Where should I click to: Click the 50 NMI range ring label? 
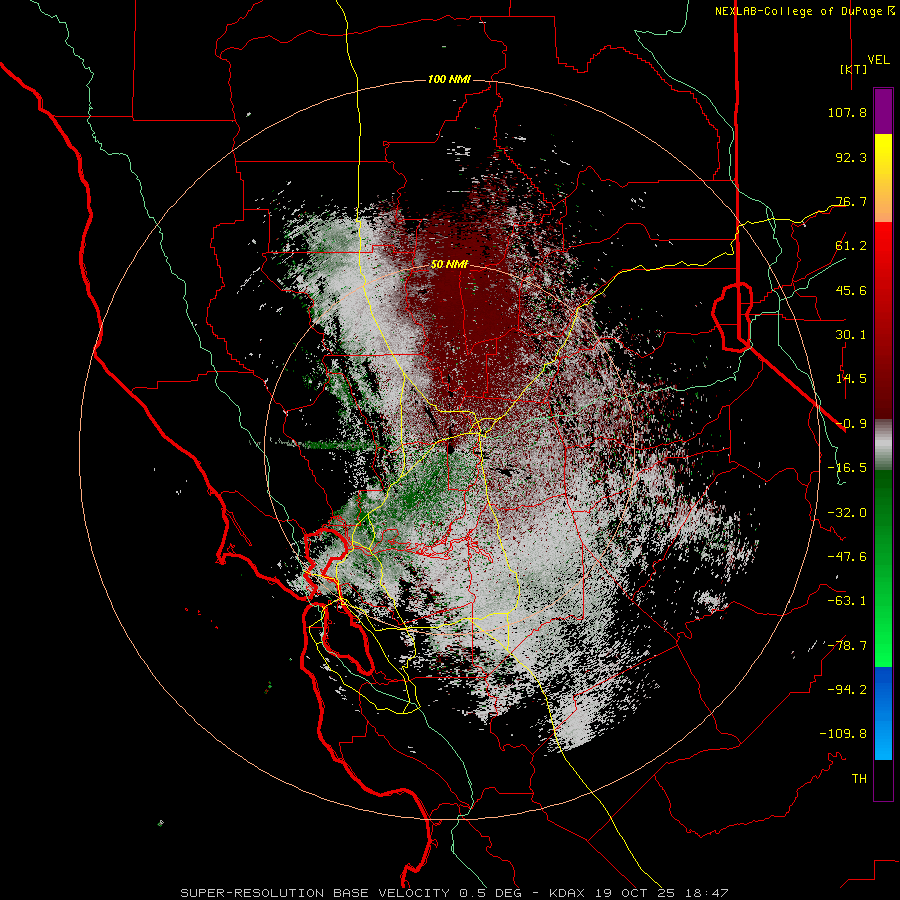coord(449,265)
